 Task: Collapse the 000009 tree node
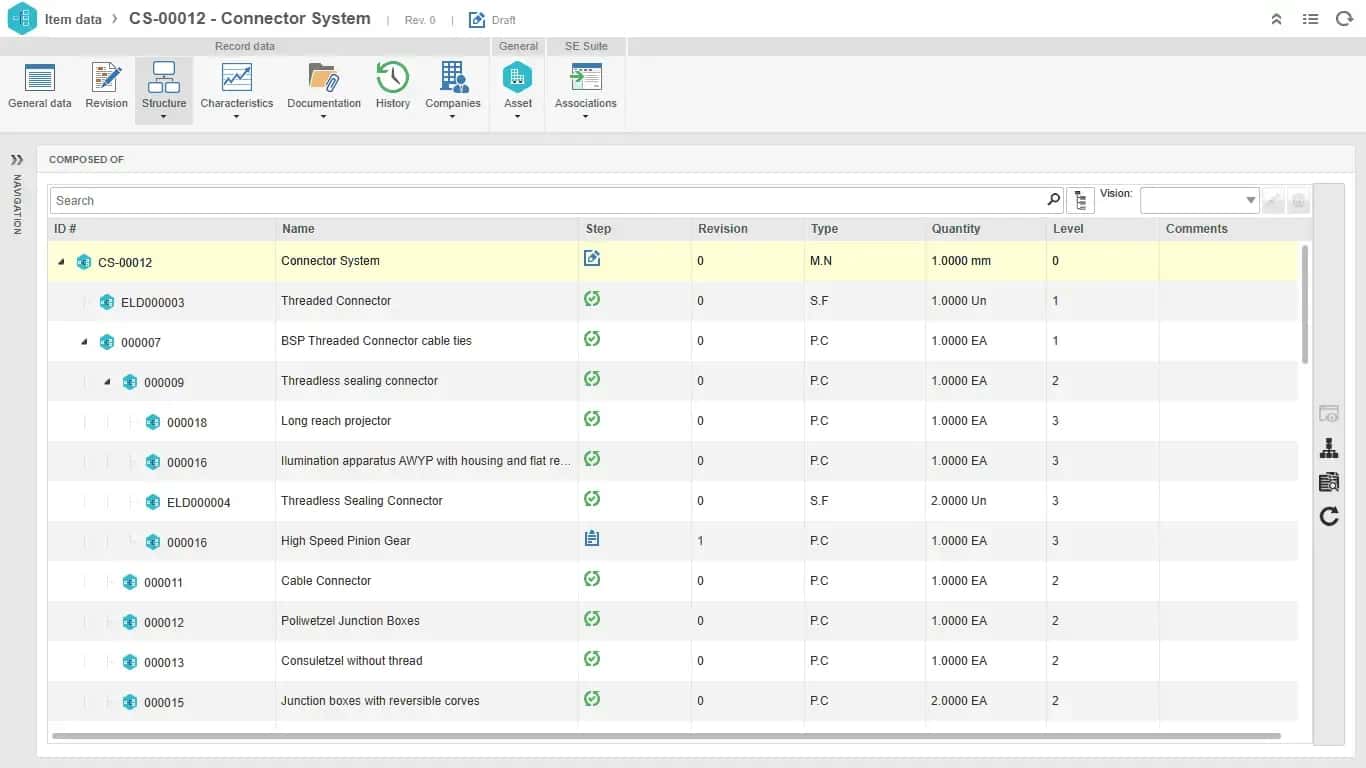[x=107, y=382]
